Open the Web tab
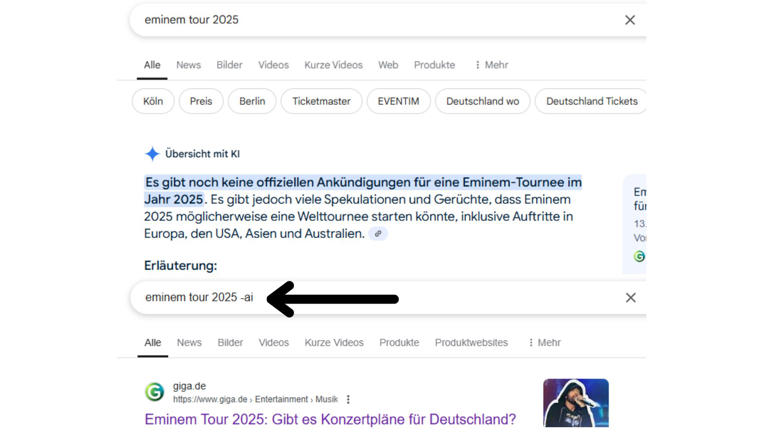 (x=388, y=65)
